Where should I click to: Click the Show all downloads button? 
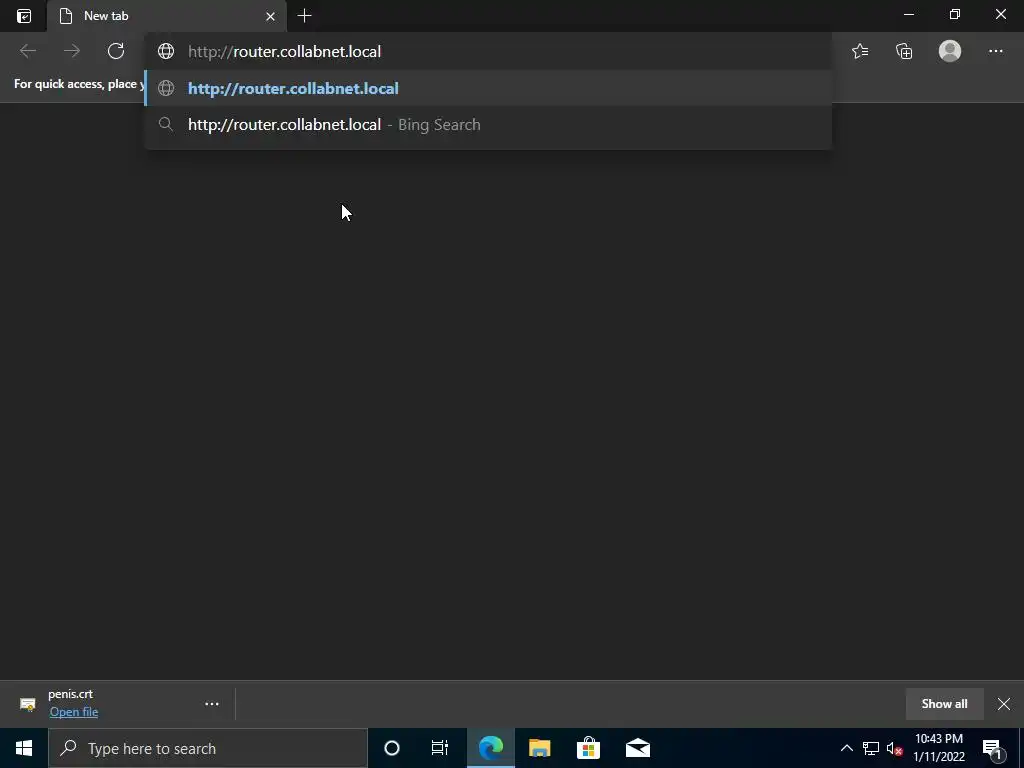click(x=944, y=703)
